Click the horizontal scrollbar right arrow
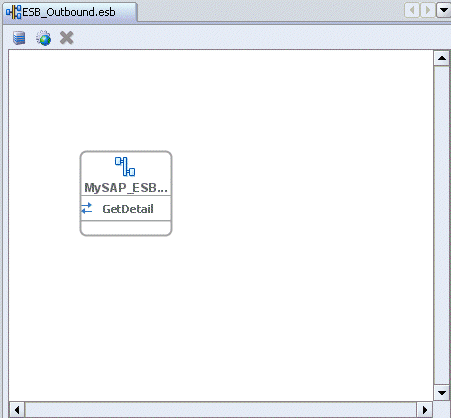The width and height of the screenshot is (451, 418). [425, 409]
